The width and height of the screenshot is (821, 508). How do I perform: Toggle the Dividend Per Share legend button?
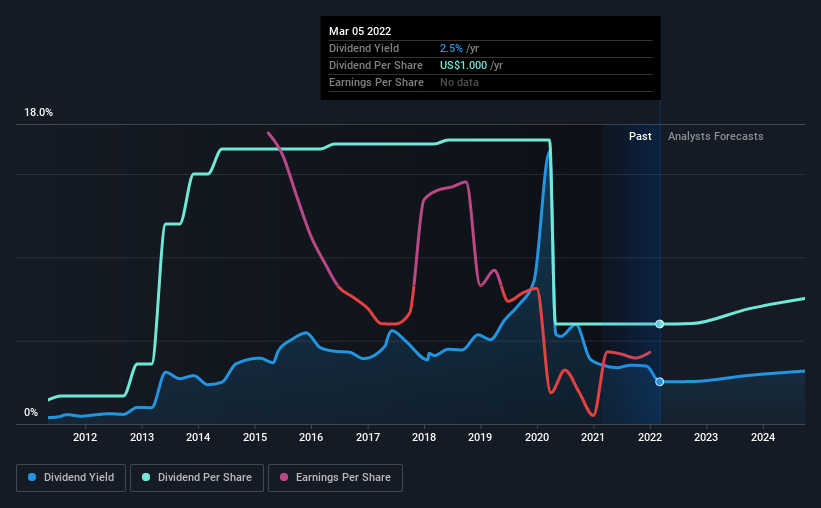[x=197, y=478]
